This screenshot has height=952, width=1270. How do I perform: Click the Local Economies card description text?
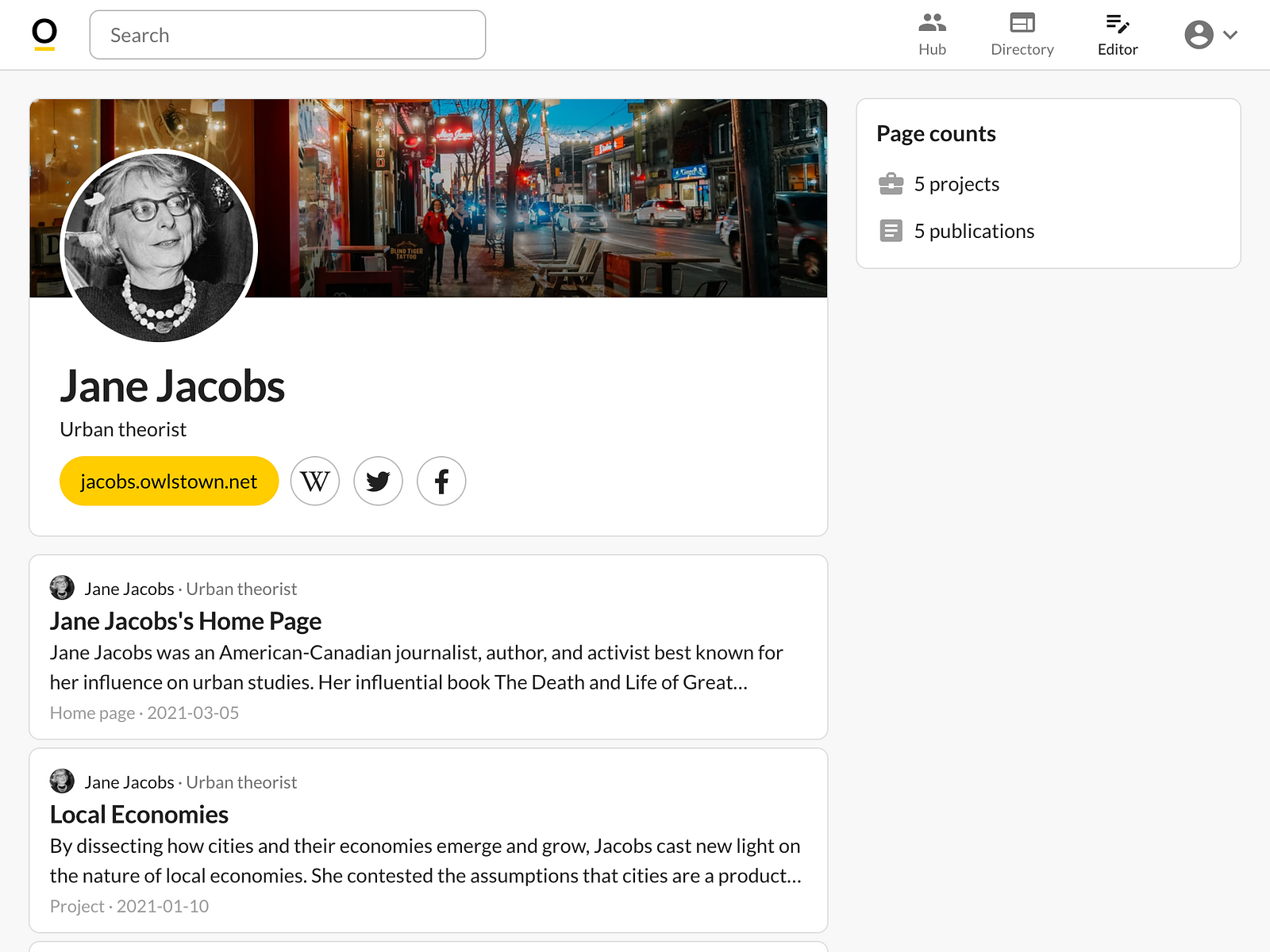[426, 861]
